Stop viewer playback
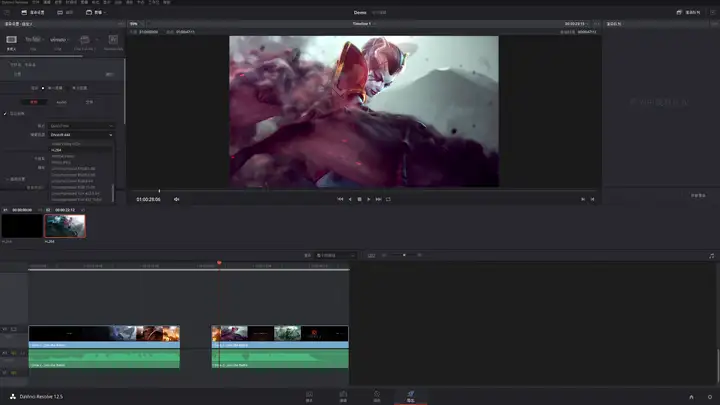720x405 pixels. tap(360, 199)
